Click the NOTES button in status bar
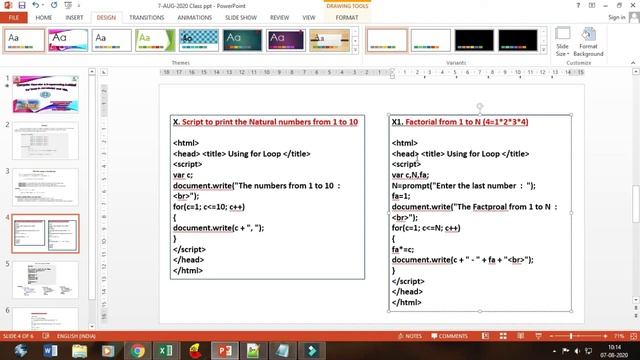 (x=409, y=336)
